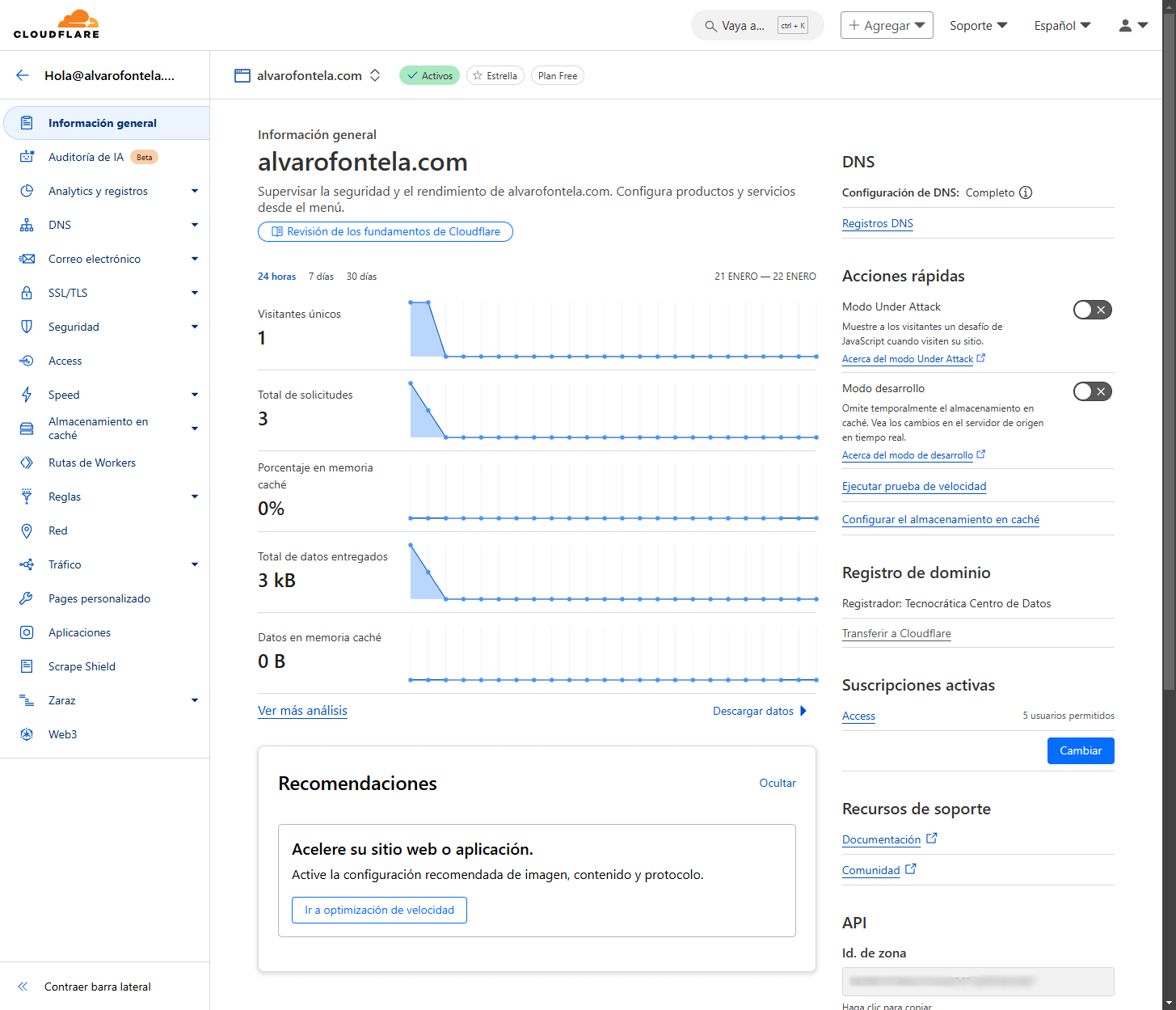This screenshot has width=1176, height=1010.
Task: Expand Correo electrónico submenu arrow
Action: [x=195, y=259]
